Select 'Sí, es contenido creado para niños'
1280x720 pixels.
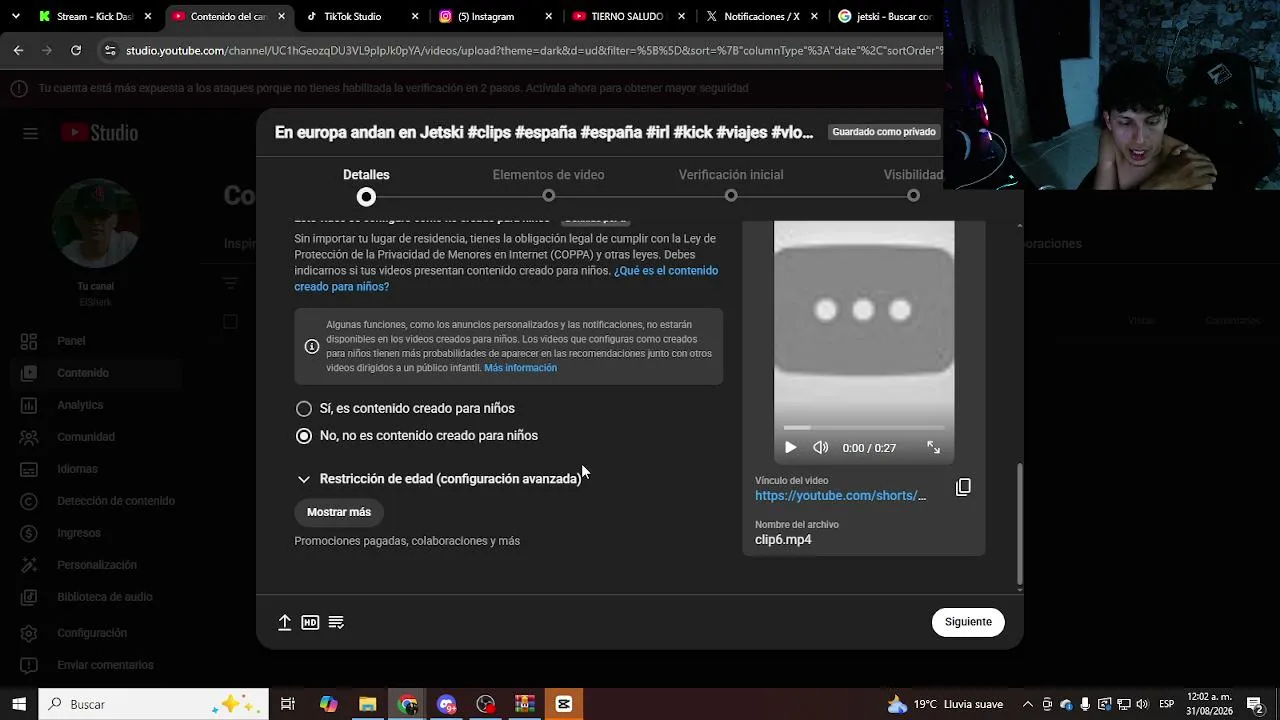coord(304,408)
